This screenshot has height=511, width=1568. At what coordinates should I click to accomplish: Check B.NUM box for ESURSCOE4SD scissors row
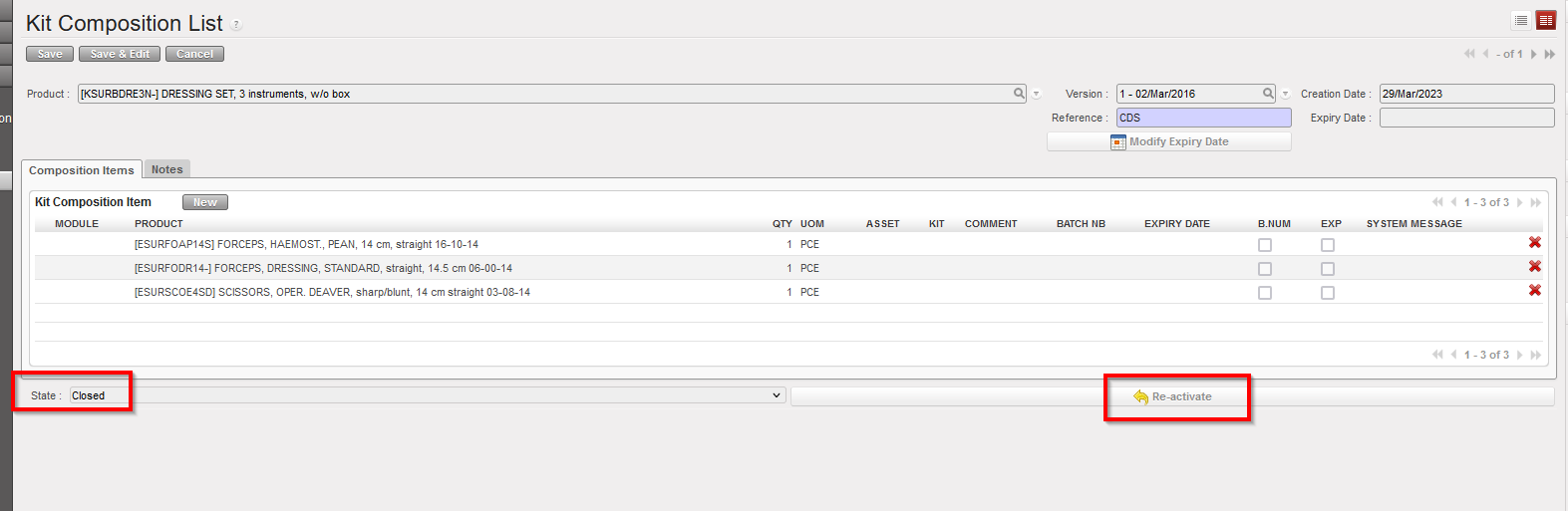(1264, 293)
